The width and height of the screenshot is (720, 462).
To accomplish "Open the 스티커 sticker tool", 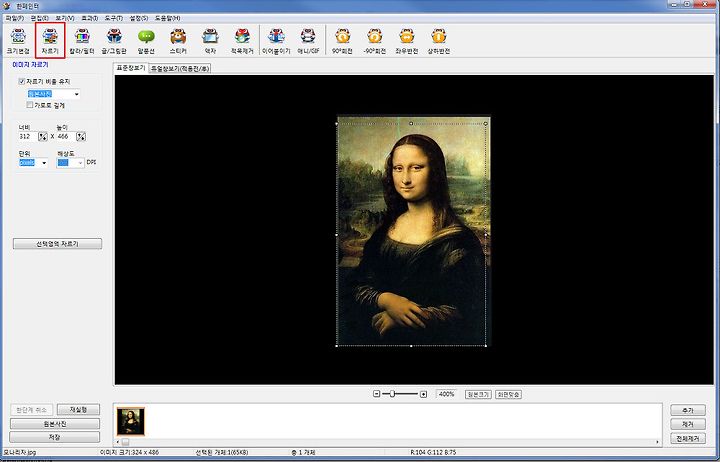I will point(178,41).
